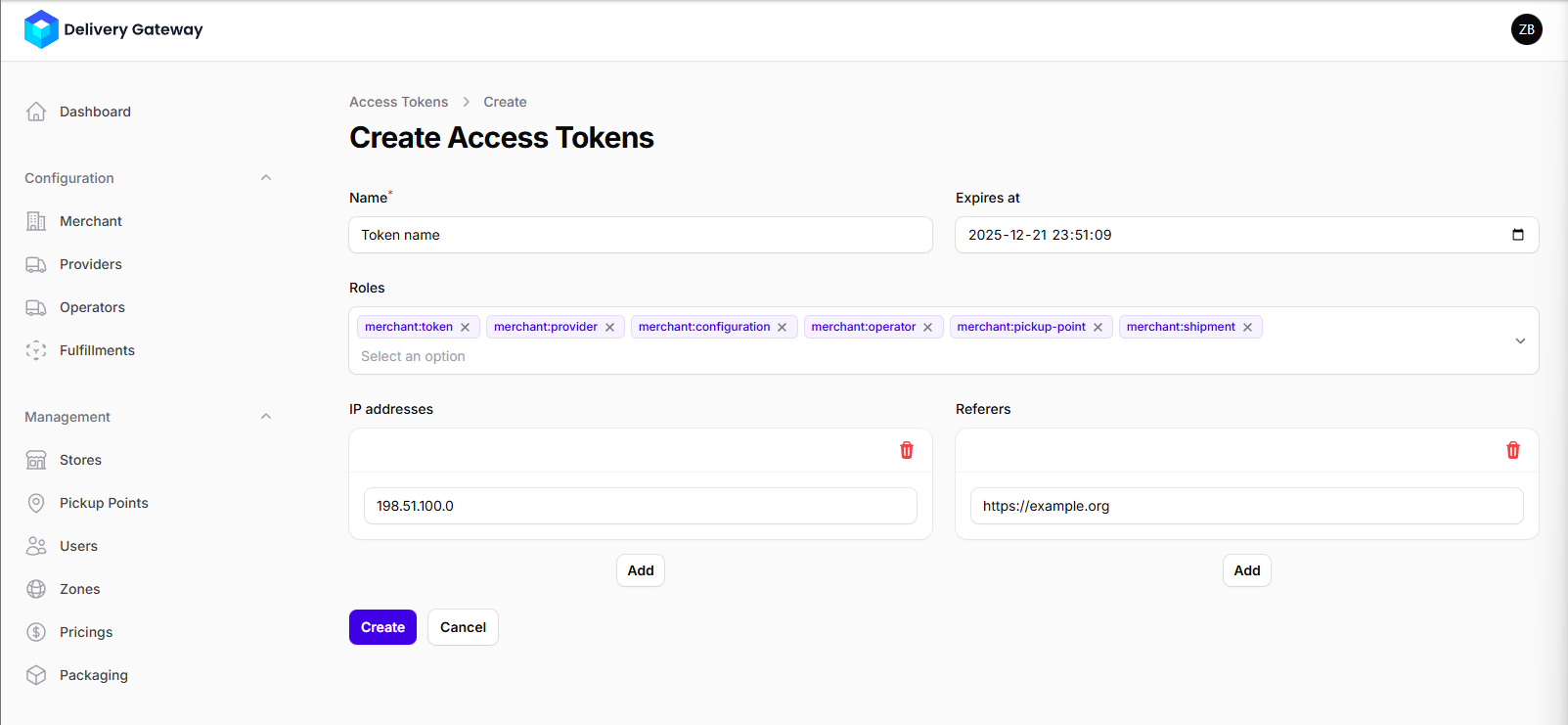Remove the merchant:shipment role tag
Image resolution: width=1568 pixels, height=725 pixels.
point(1248,328)
